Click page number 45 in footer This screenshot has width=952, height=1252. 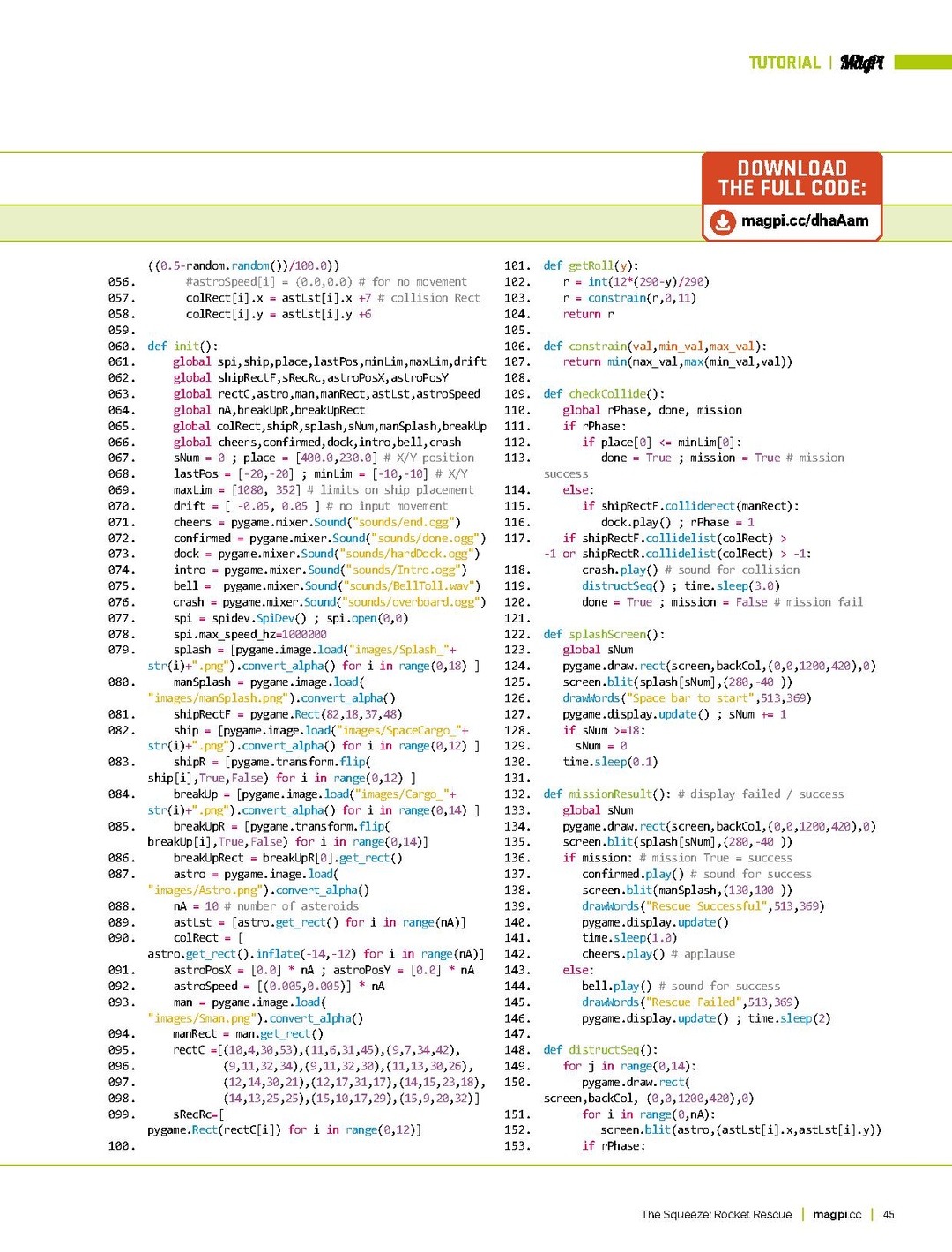click(889, 1214)
